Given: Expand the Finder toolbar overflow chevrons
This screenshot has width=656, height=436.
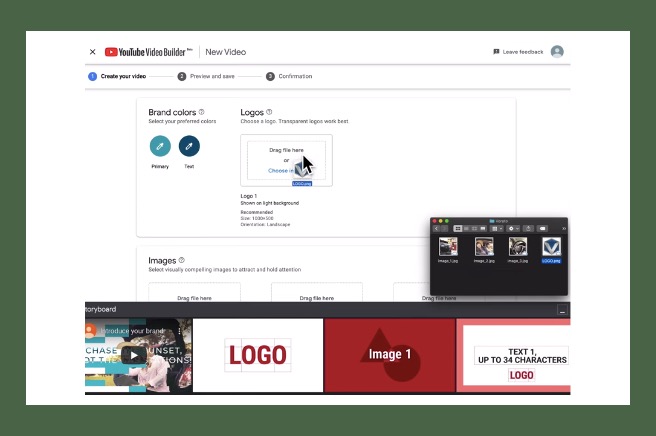Looking at the screenshot, I should click(x=564, y=228).
